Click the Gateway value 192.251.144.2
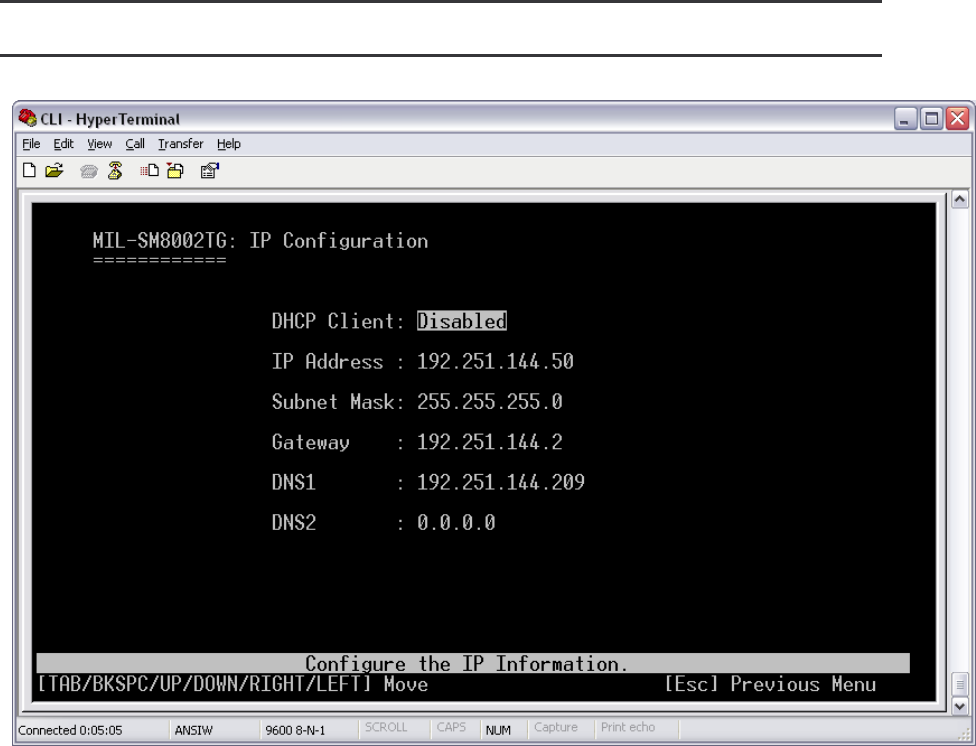Screen dimensions: 976x746 tap(490, 442)
